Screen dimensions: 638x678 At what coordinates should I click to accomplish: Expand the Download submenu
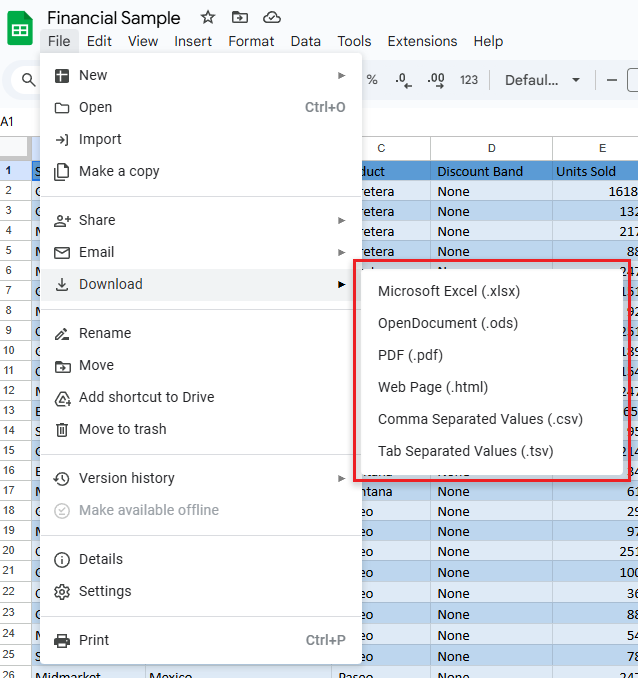click(201, 284)
